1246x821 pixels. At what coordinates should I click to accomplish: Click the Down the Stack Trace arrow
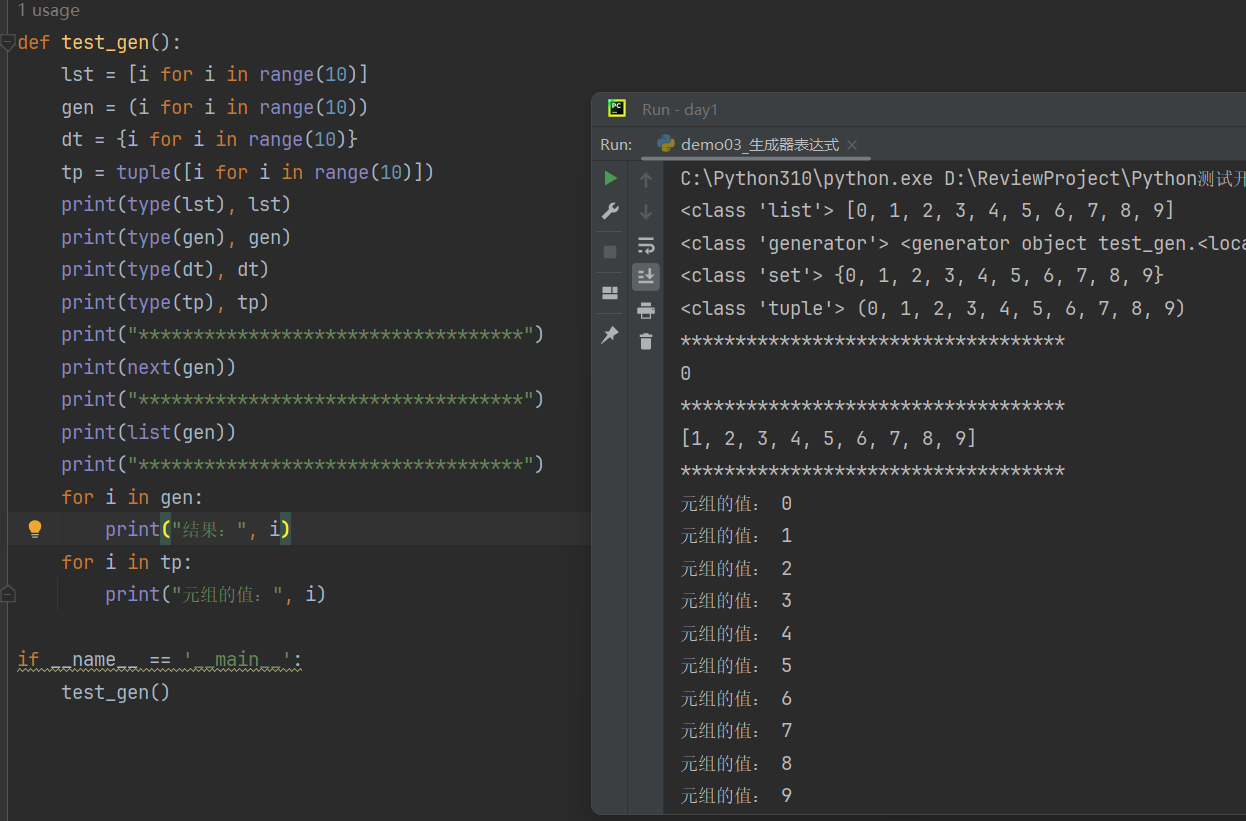(x=646, y=212)
